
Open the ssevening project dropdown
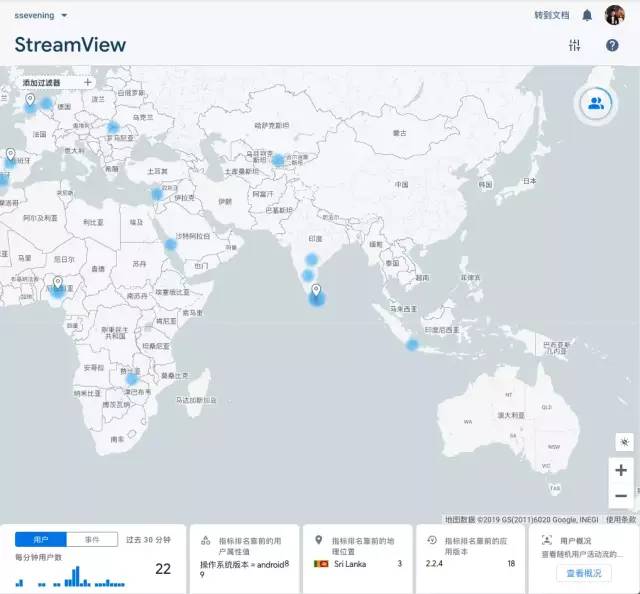(41, 16)
